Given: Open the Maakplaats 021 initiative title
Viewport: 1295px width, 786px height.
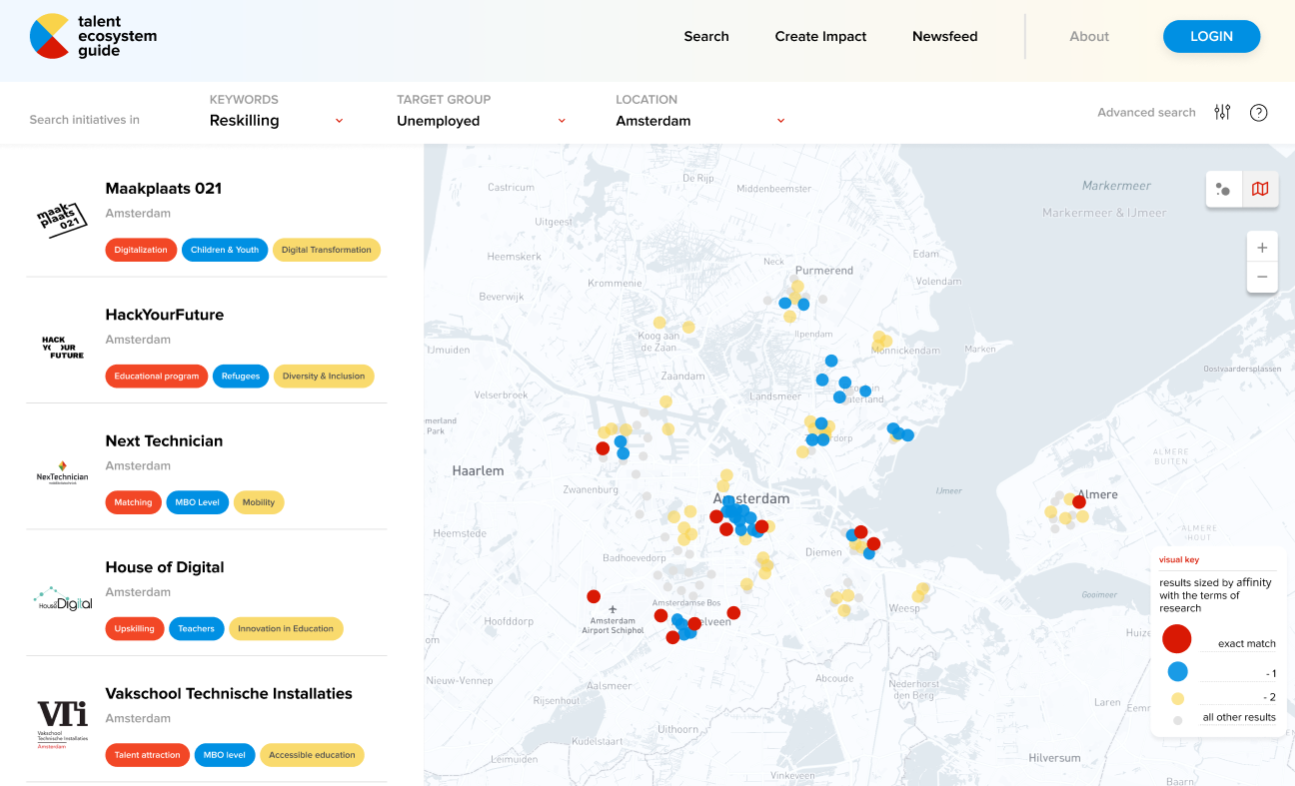Looking at the screenshot, I should click(164, 188).
